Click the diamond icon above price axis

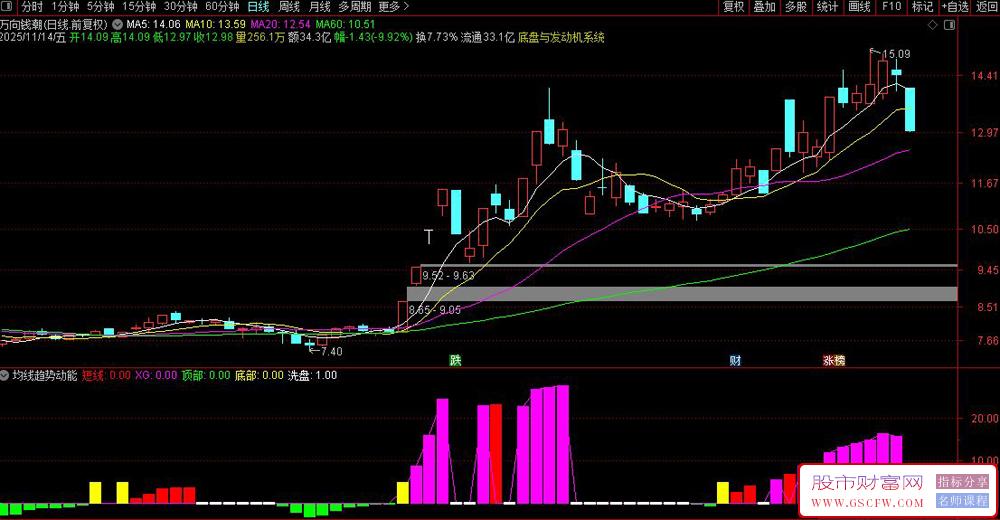(x=932, y=25)
